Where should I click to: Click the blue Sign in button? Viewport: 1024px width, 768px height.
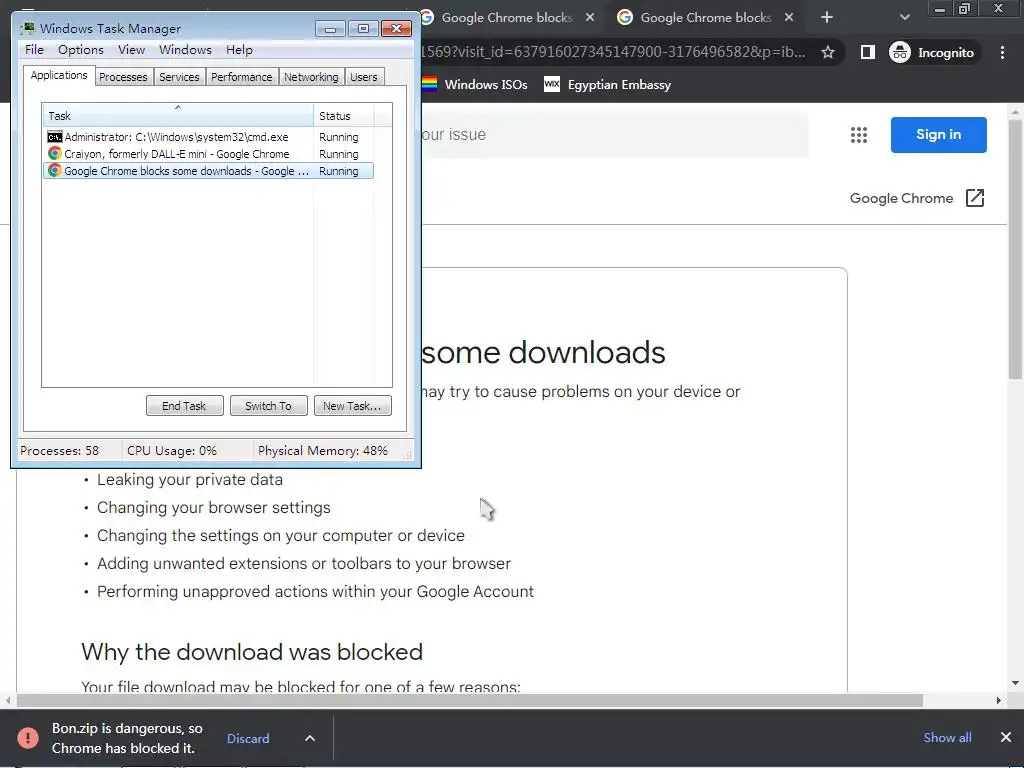(938, 135)
